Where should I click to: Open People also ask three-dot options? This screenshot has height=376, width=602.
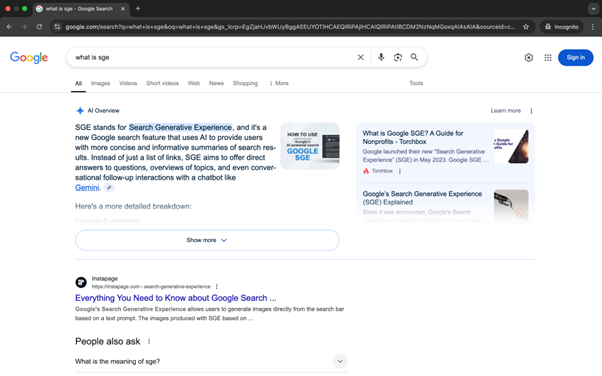pyautogui.click(x=149, y=341)
